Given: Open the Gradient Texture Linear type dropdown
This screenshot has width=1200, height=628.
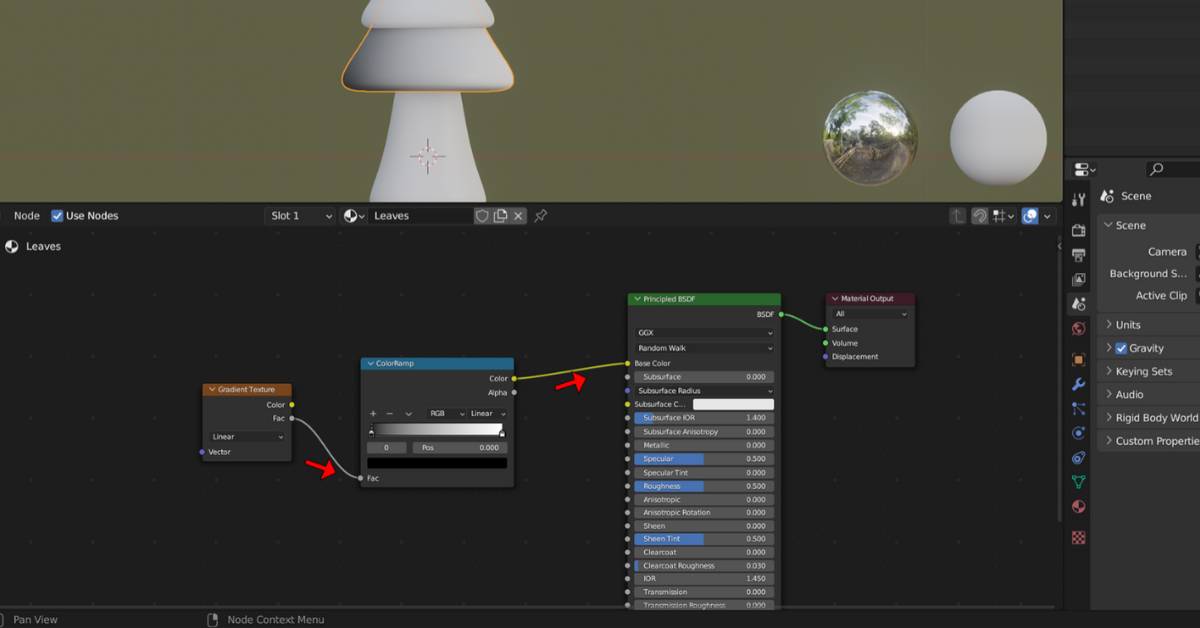Looking at the screenshot, I should click(247, 437).
